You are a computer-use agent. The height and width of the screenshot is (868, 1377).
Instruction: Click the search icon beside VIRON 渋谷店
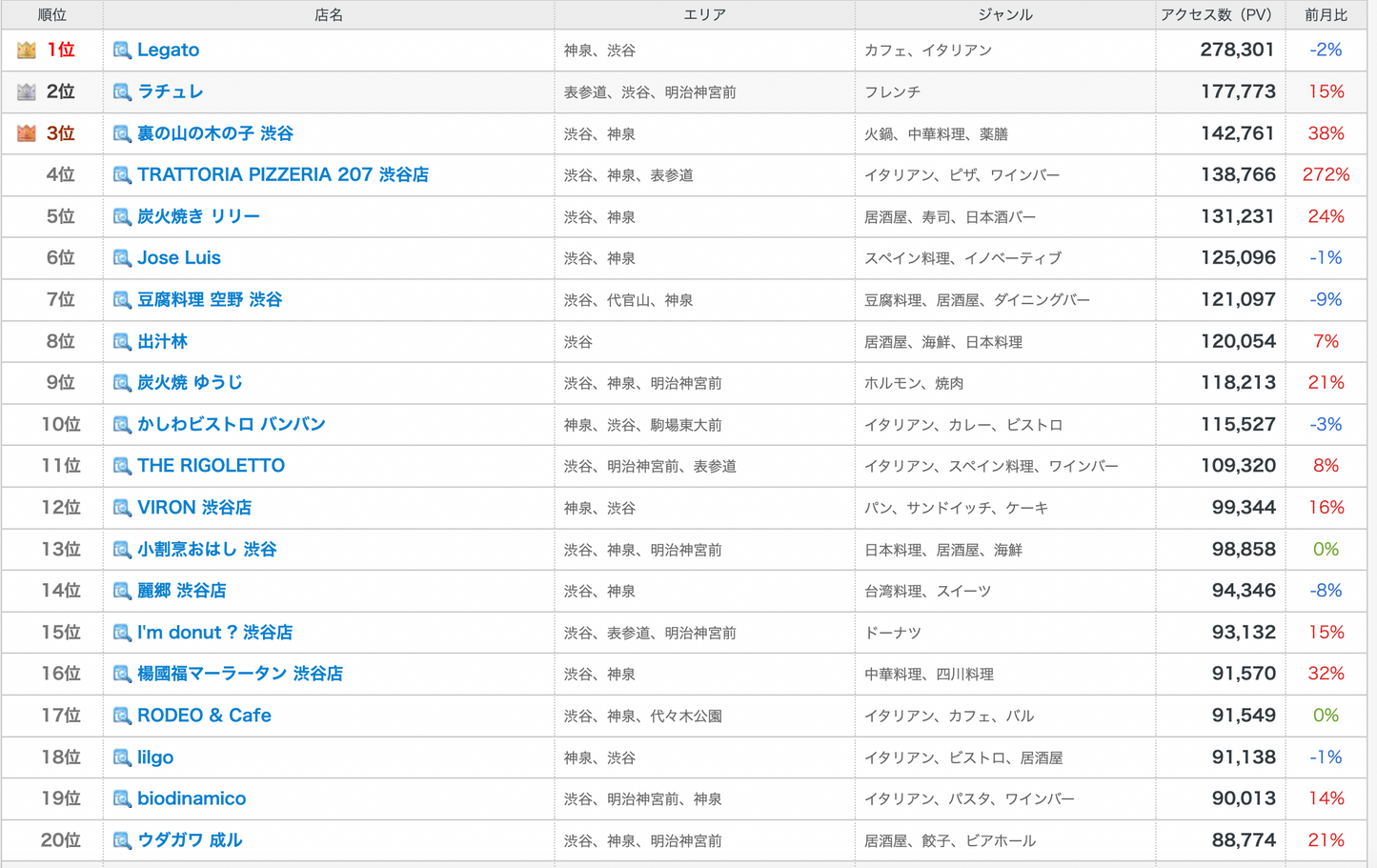(122, 507)
